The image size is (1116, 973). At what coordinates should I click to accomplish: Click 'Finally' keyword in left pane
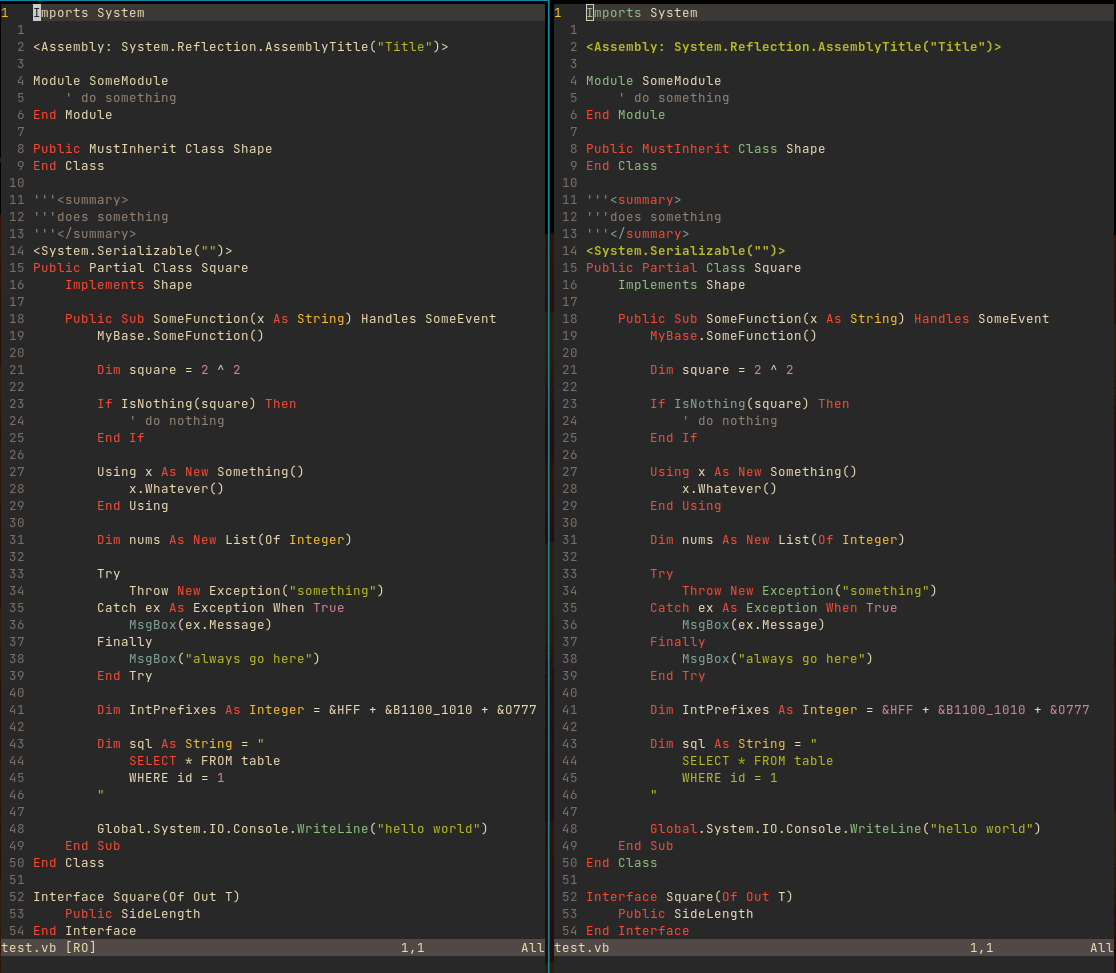click(x=125, y=642)
